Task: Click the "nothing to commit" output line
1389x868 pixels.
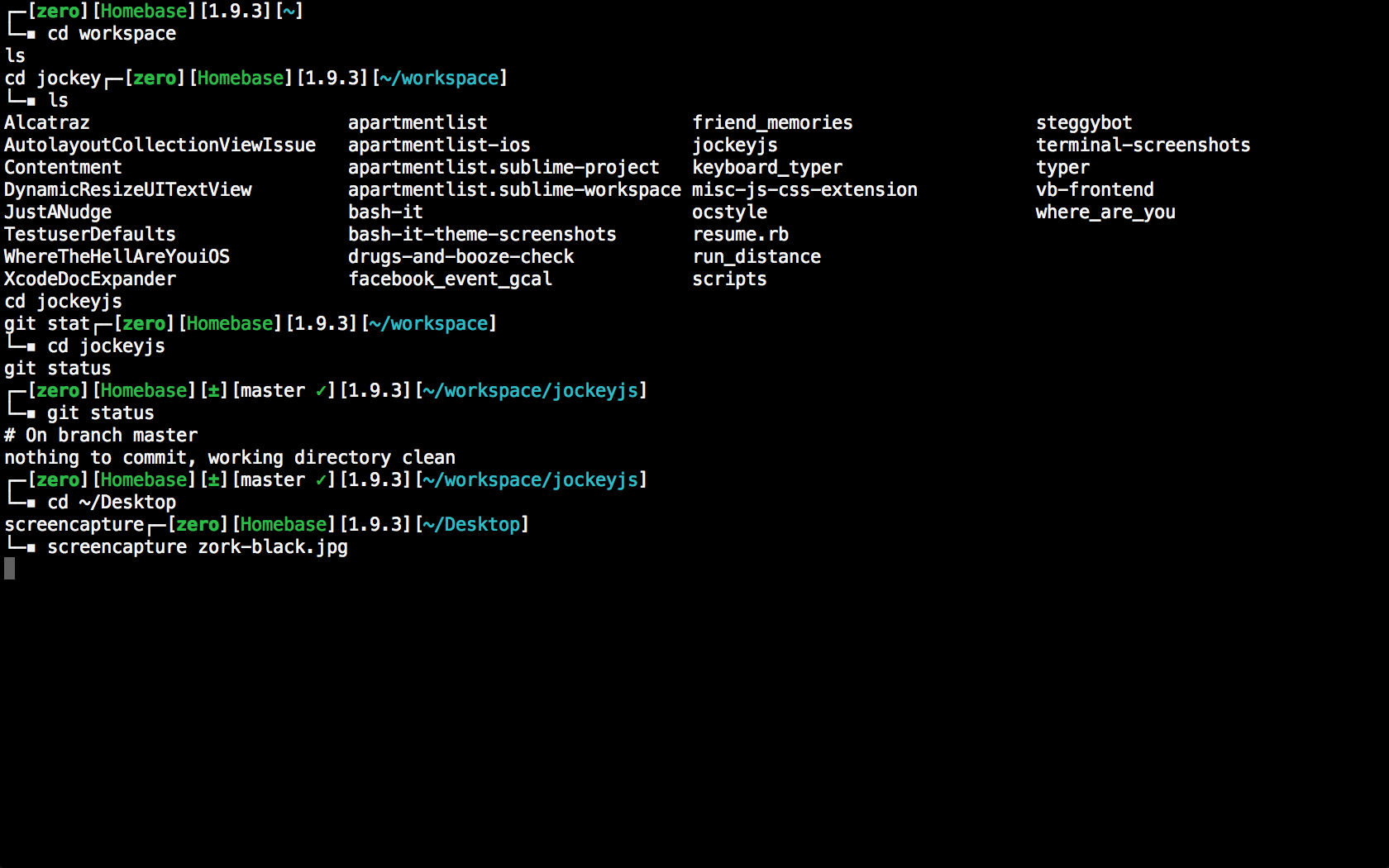Action: click(230, 458)
